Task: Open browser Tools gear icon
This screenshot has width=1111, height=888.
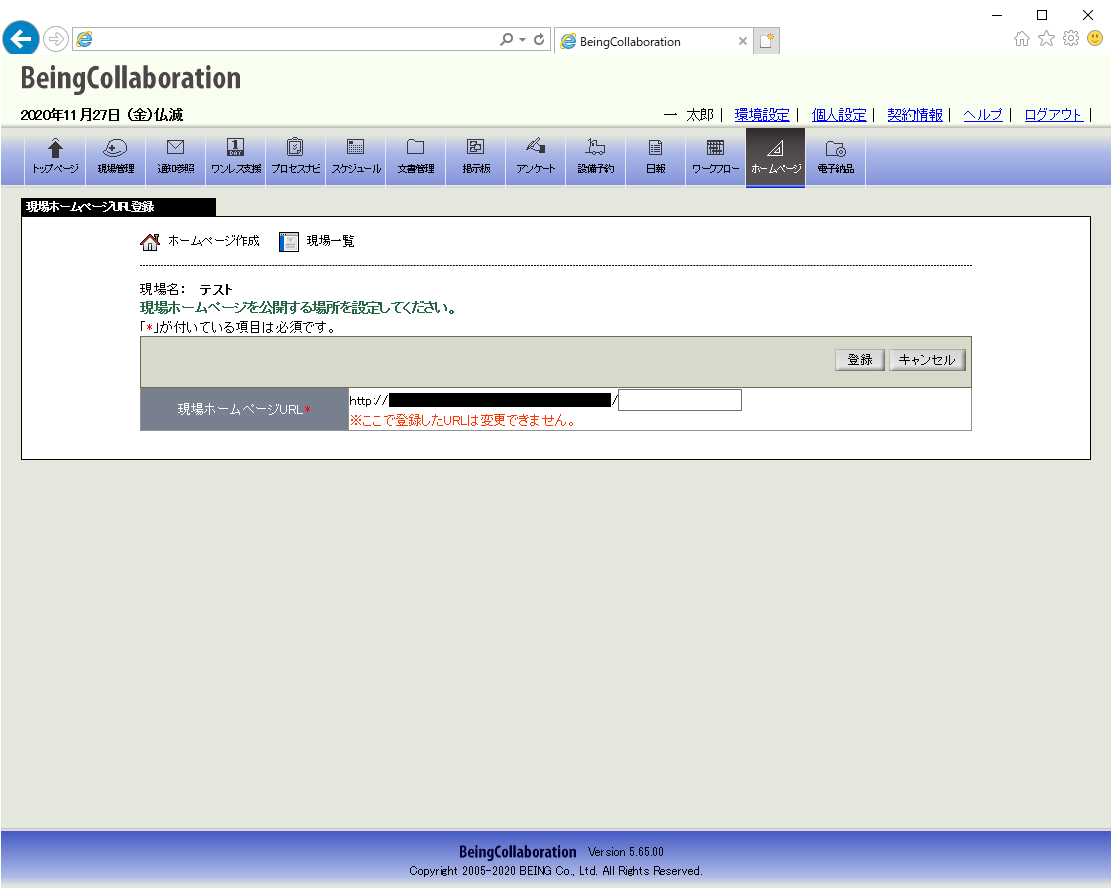Action: (x=1071, y=38)
